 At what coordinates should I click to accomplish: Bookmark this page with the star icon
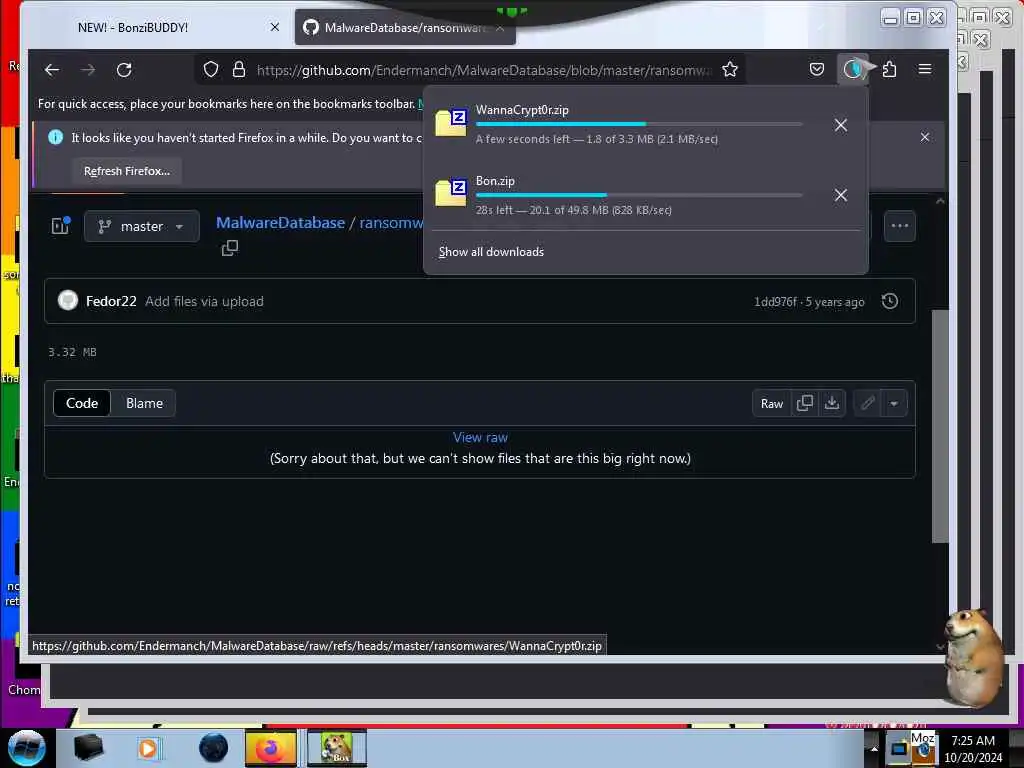729,69
